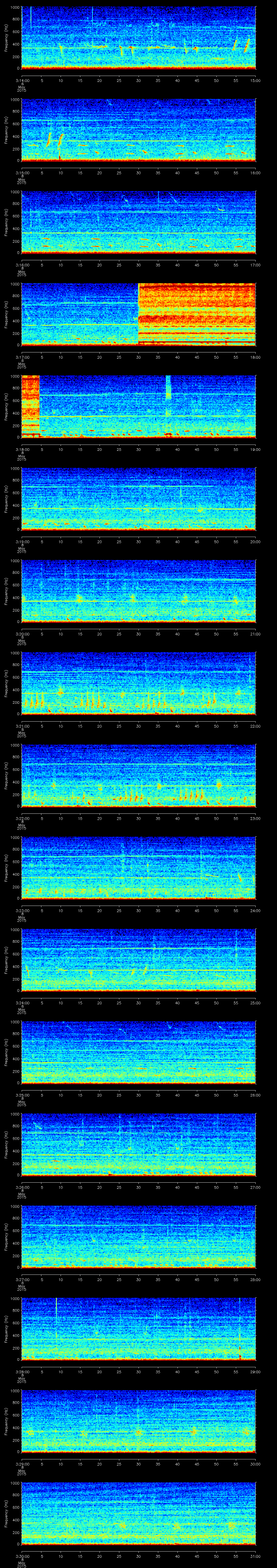Select the loud red broadband noise block in the 3:17:00 panel
The height and width of the screenshot is (1568, 277).
pos(197,314)
